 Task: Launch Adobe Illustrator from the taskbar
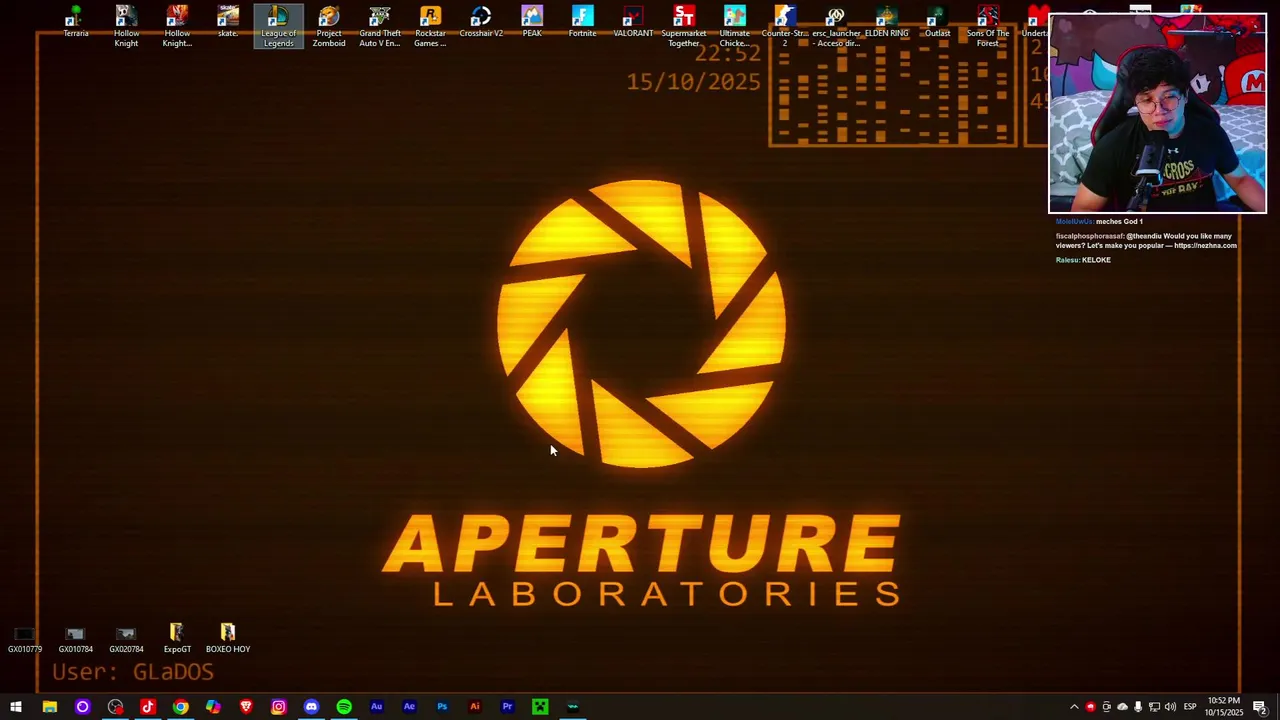point(475,707)
